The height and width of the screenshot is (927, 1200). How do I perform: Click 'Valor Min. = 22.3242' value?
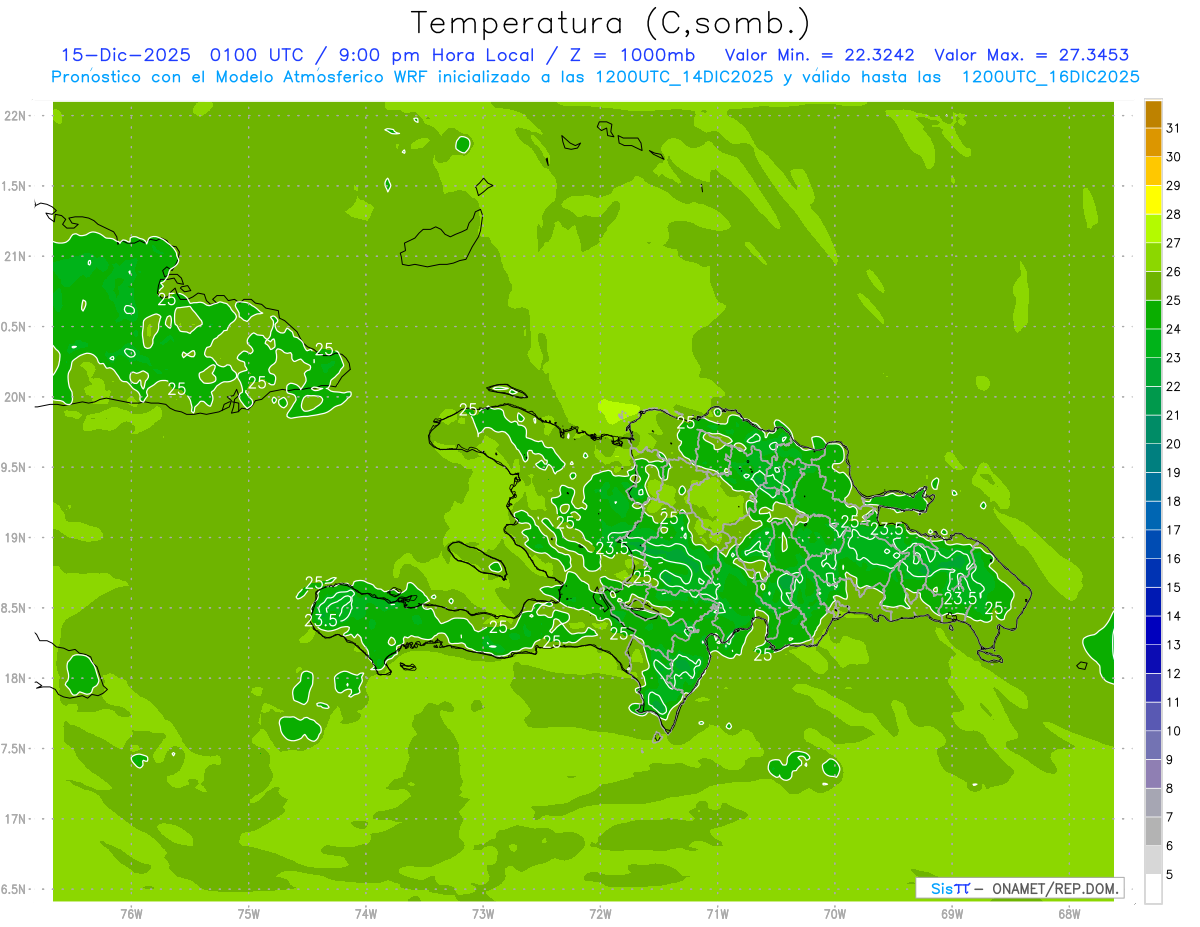[x=820, y=55]
